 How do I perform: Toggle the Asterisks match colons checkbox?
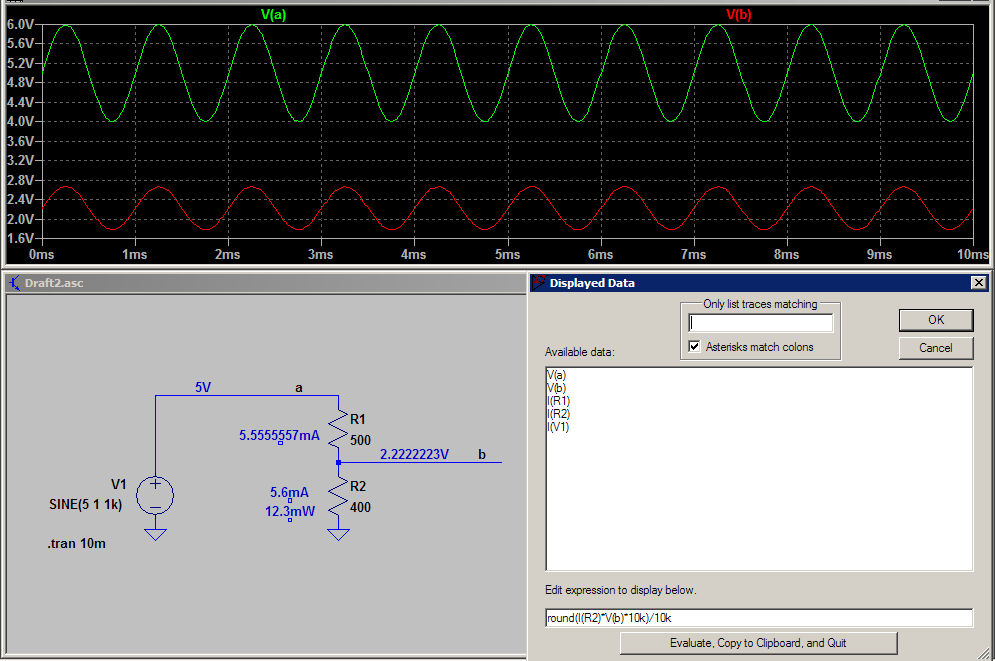pyautogui.click(x=695, y=346)
